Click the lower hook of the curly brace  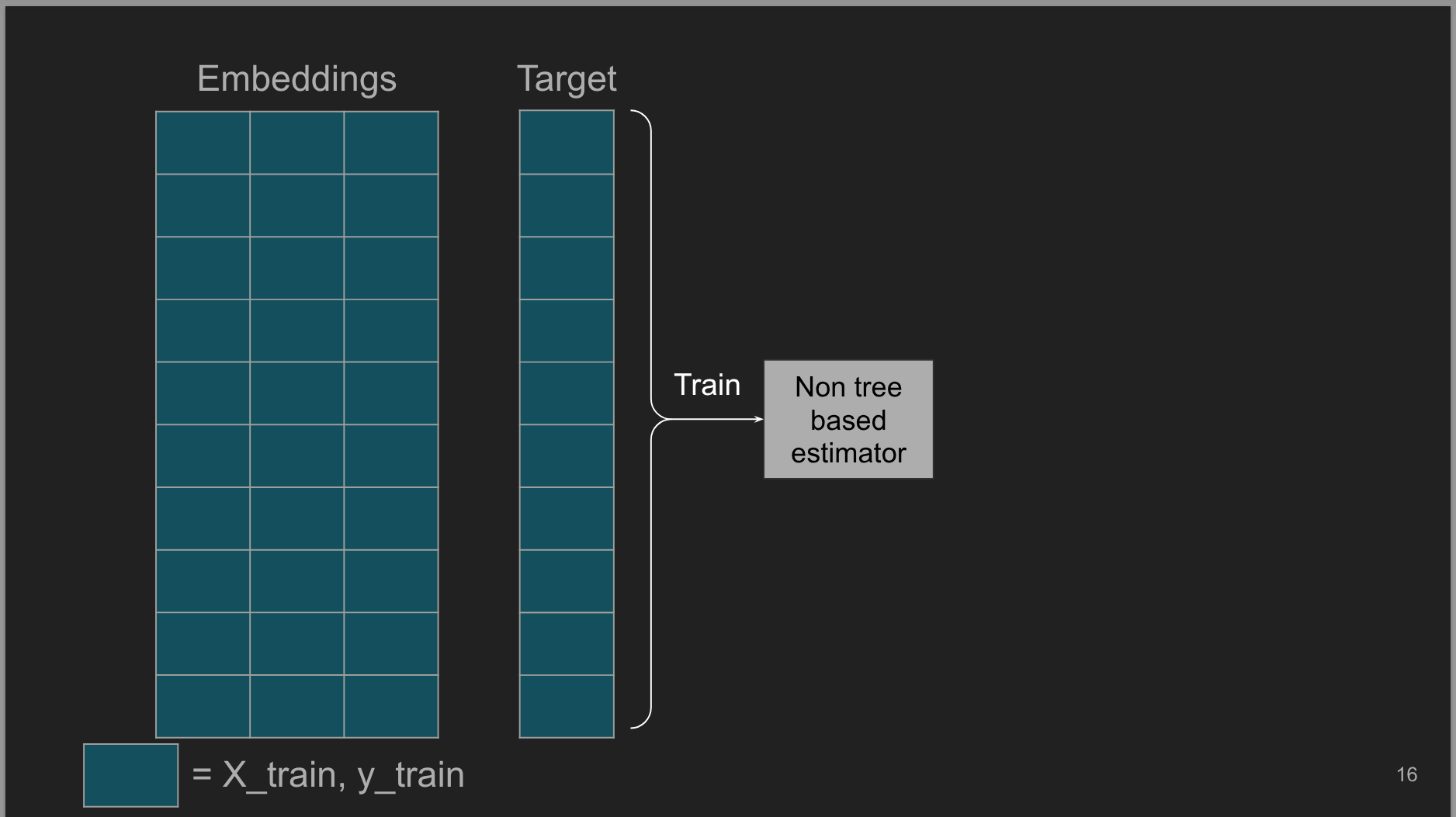pos(641,723)
